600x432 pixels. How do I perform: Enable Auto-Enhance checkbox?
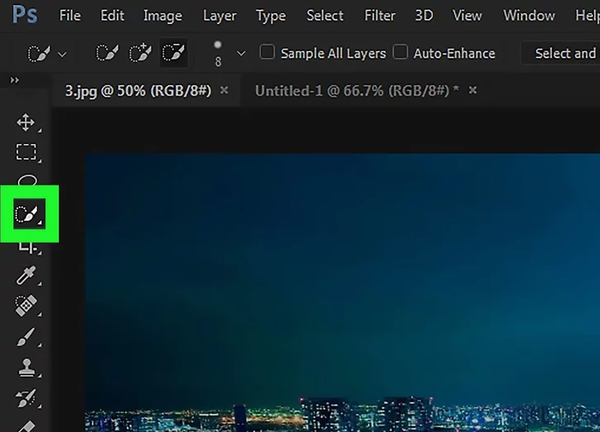(x=400, y=52)
